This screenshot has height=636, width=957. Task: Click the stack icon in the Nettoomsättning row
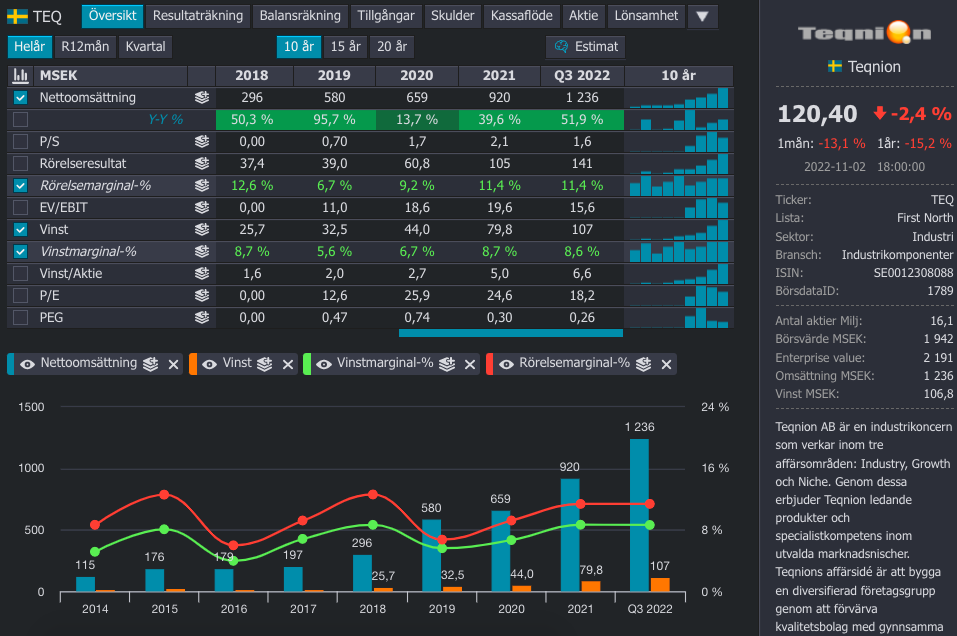202,97
